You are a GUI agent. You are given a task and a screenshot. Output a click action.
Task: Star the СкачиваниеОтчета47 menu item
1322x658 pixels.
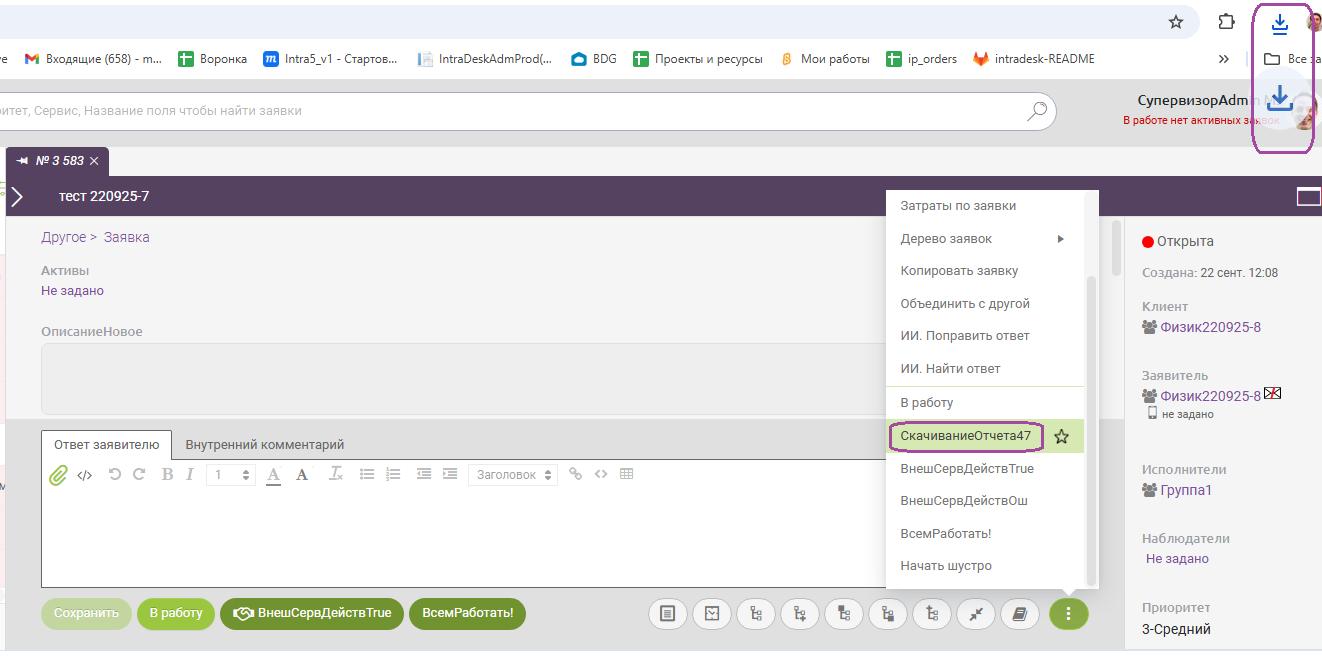1062,437
